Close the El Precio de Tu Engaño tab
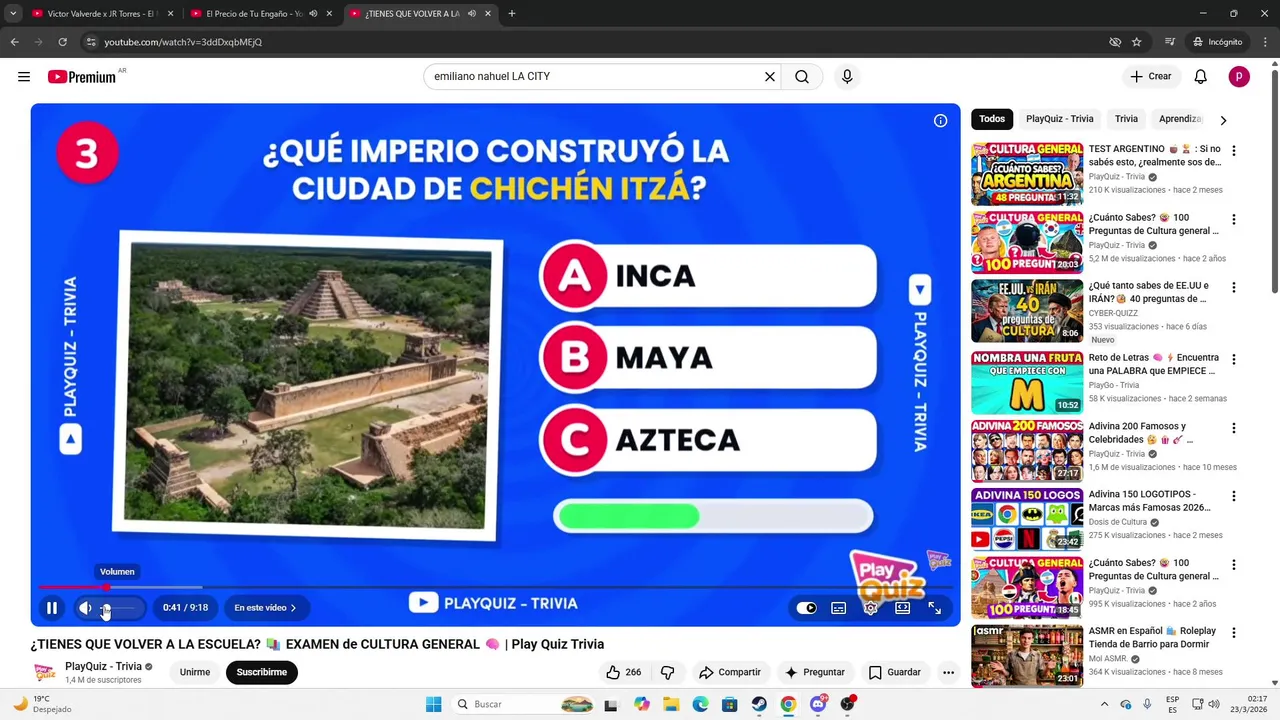This screenshot has width=1280, height=720. tap(329, 14)
